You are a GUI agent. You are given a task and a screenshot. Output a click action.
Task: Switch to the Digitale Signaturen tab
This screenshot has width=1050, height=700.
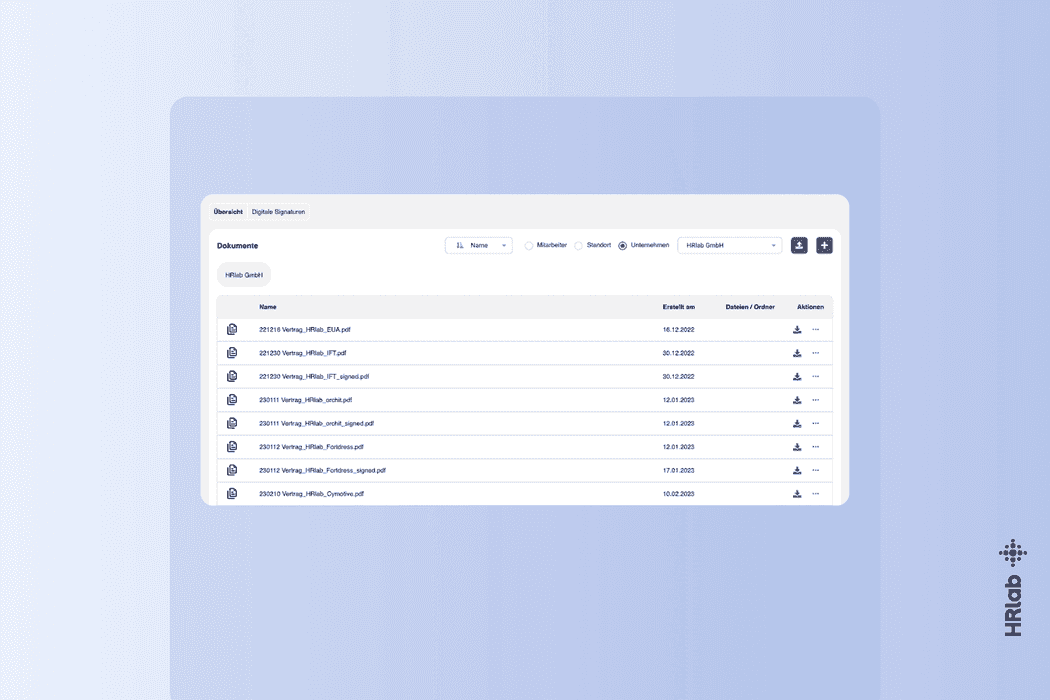pyautogui.click(x=279, y=212)
